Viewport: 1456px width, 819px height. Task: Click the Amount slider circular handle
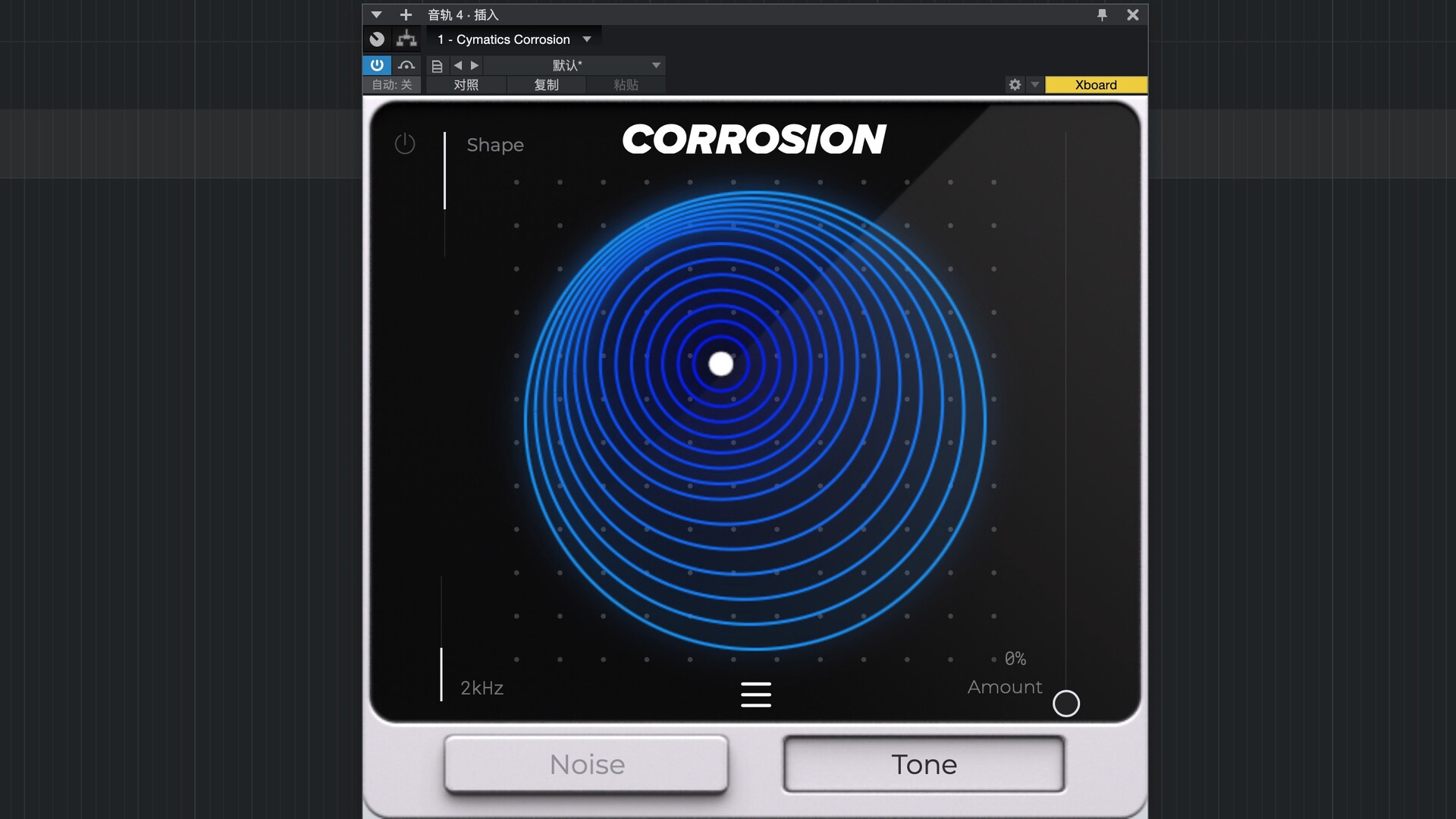point(1065,704)
